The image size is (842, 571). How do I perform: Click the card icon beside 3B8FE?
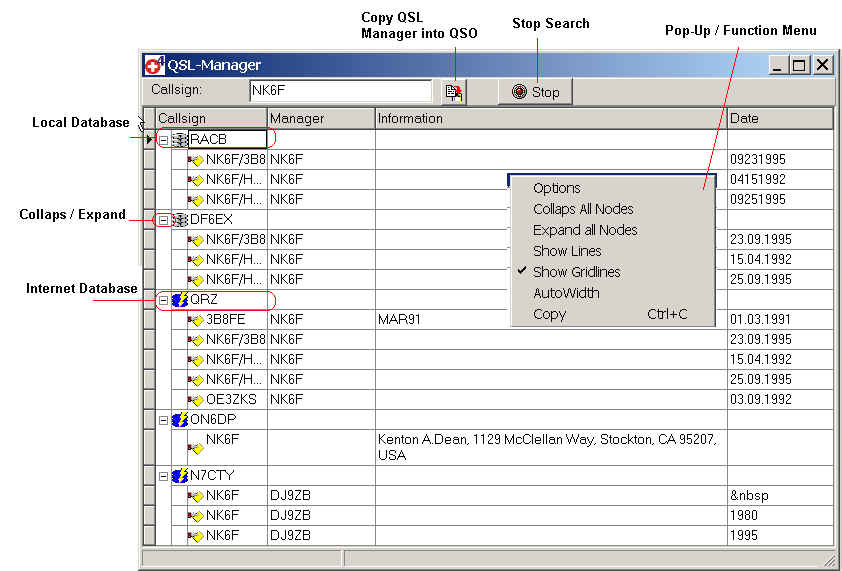(196, 320)
